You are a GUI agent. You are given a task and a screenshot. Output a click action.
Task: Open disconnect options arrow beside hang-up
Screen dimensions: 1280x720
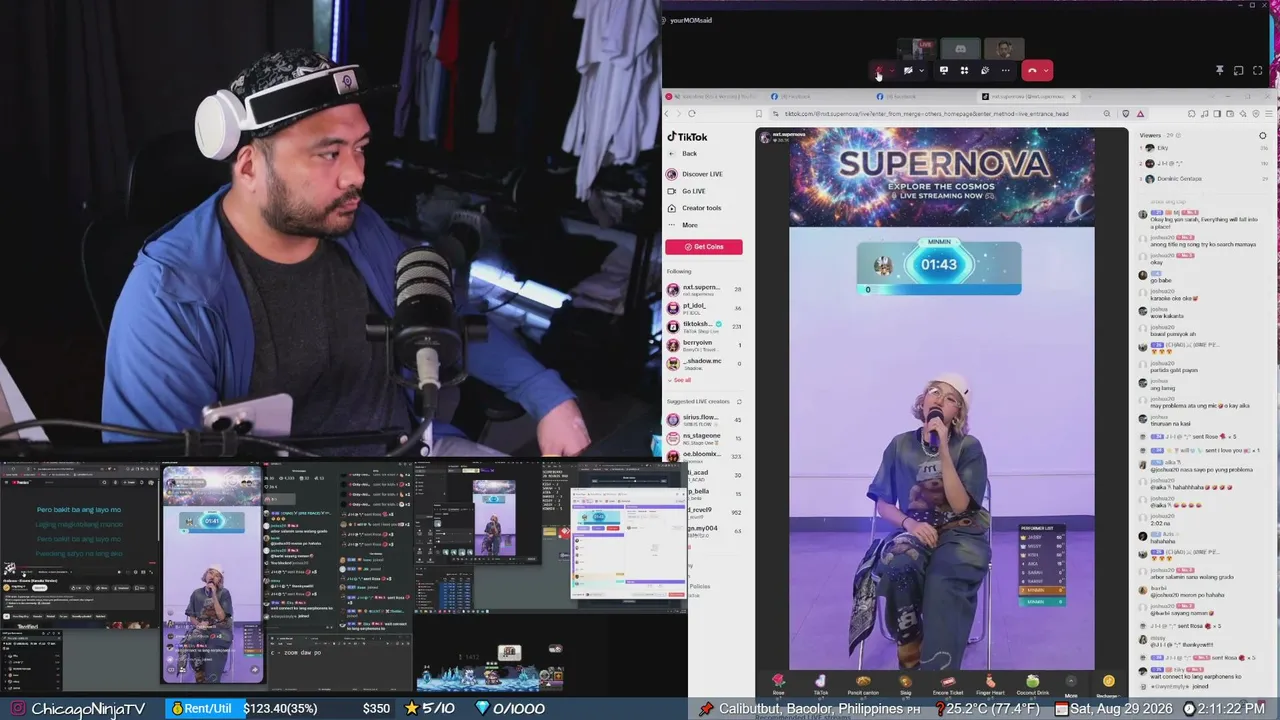[1046, 71]
